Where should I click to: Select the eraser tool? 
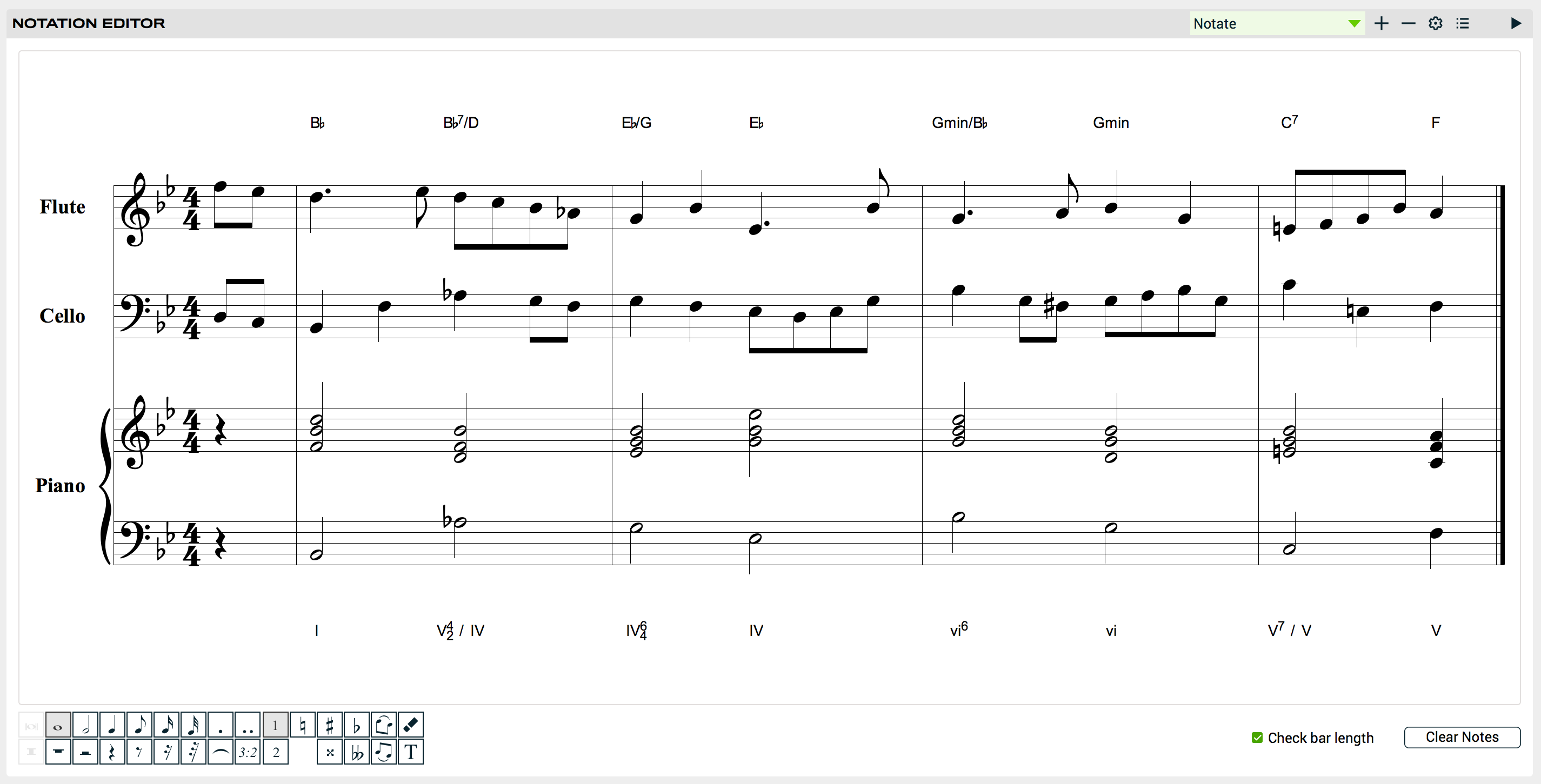coord(410,725)
